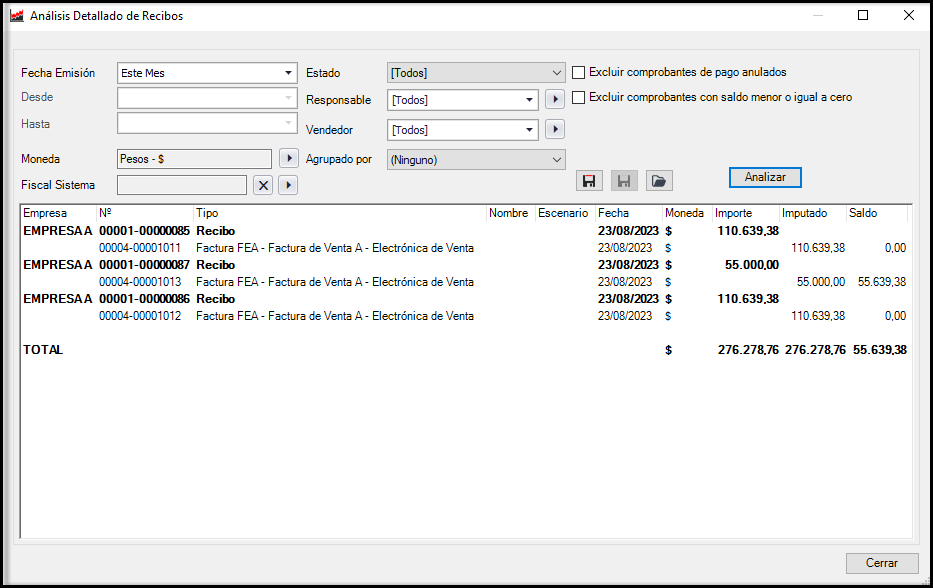The image size is (933, 588).
Task: Select receipt row 00001-00000086
Action: pyautogui.click(x=464, y=299)
